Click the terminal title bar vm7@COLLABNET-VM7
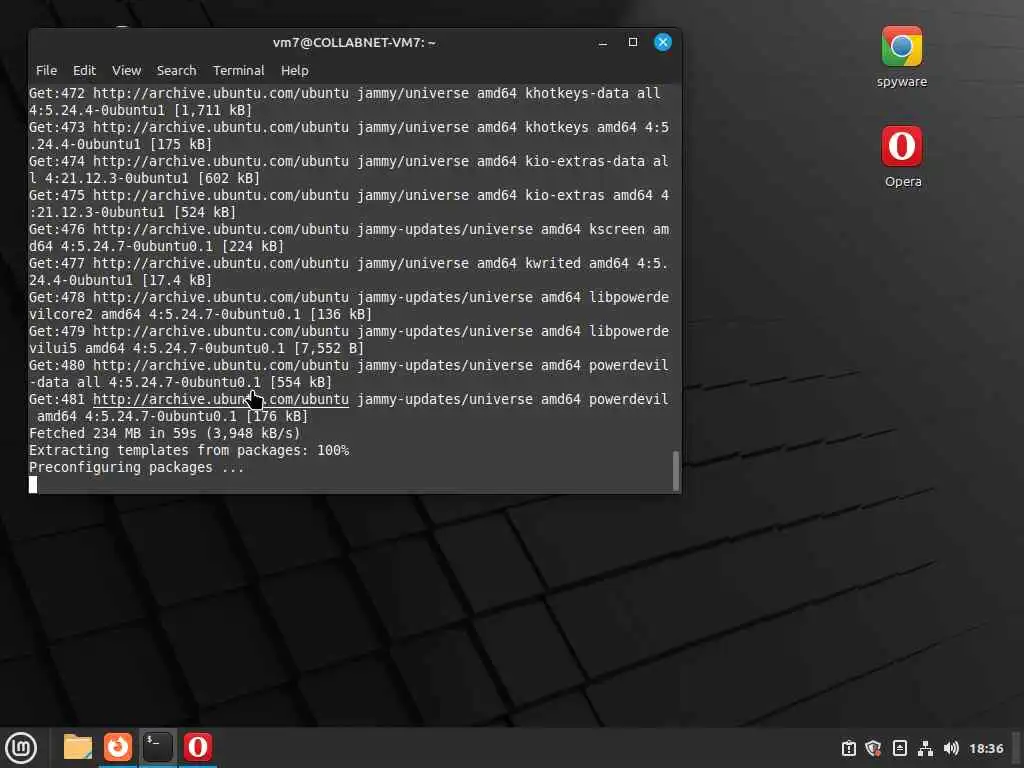The image size is (1024, 768). click(354, 42)
